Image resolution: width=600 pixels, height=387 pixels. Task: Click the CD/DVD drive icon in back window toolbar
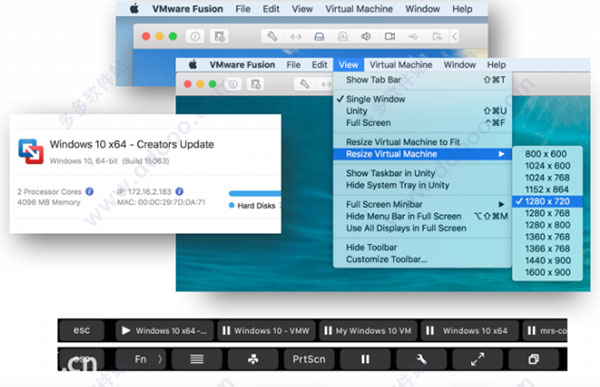343,37
